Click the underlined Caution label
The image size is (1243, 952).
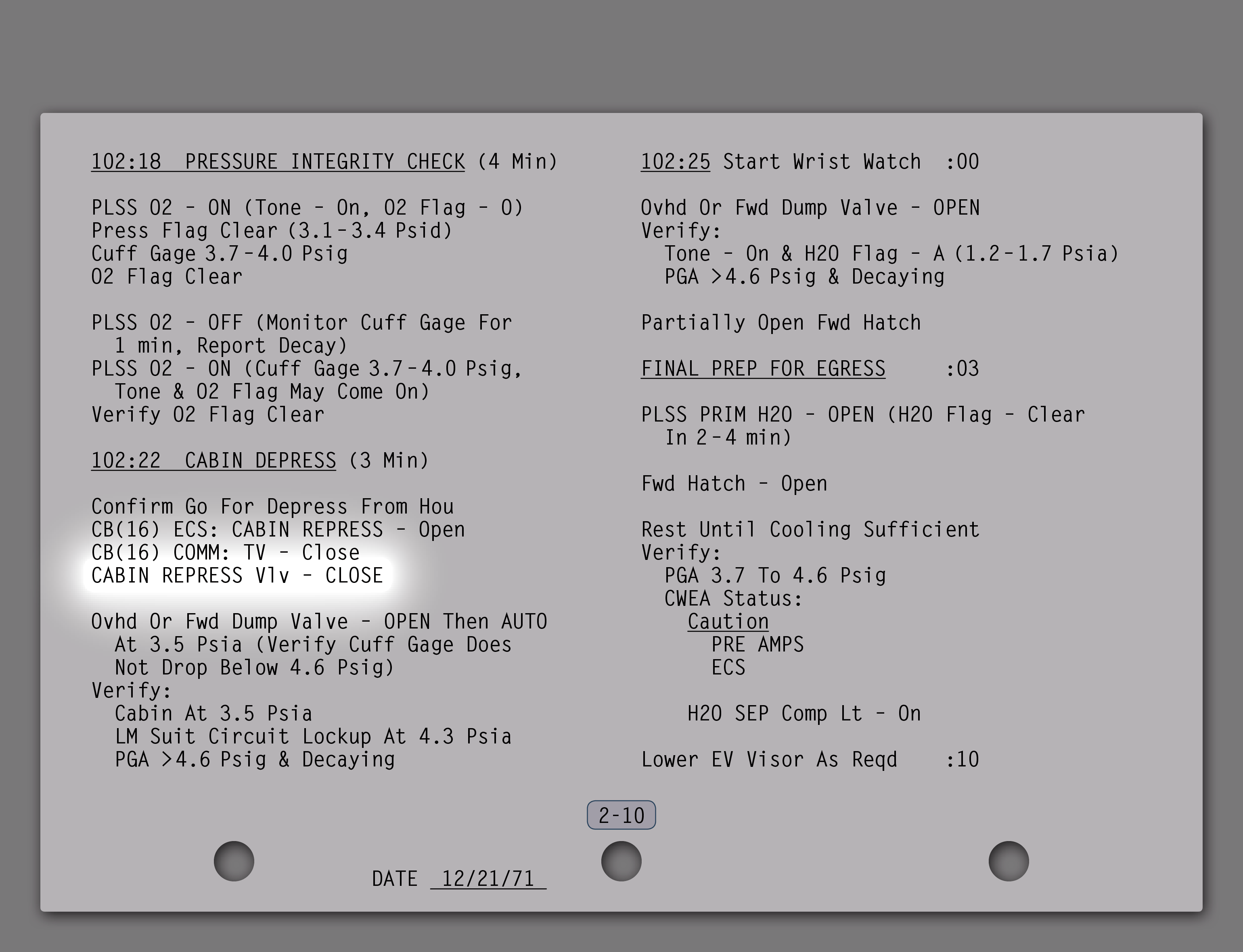click(x=728, y=622)
